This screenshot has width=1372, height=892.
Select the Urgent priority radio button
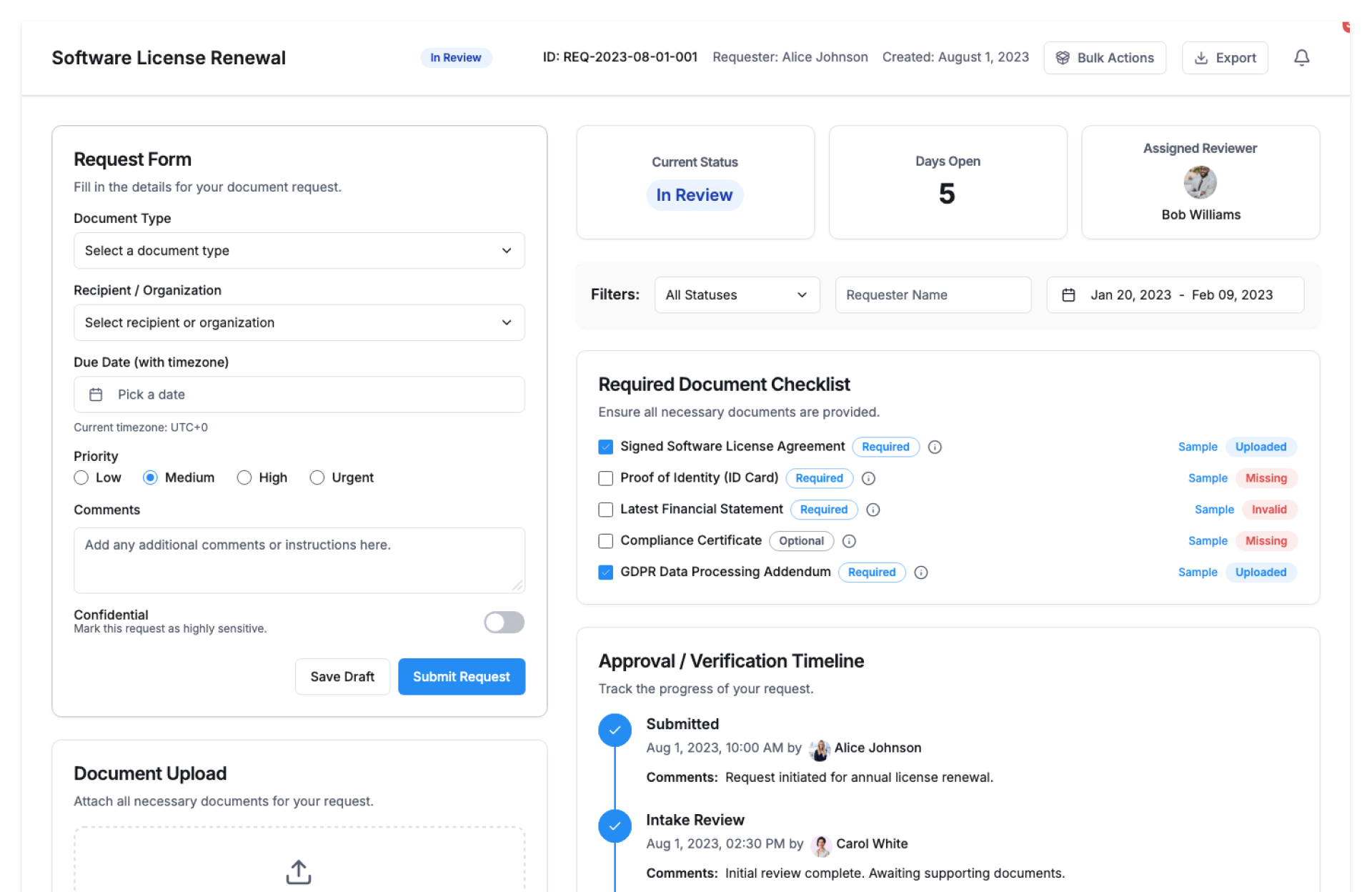coord(317,477)
